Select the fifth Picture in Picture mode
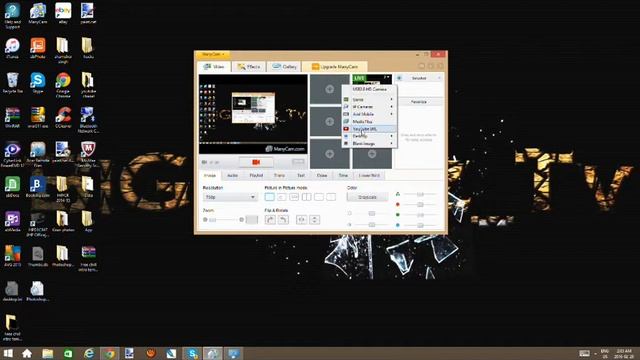Screen dimensions: 640x360 pos(319,197)
